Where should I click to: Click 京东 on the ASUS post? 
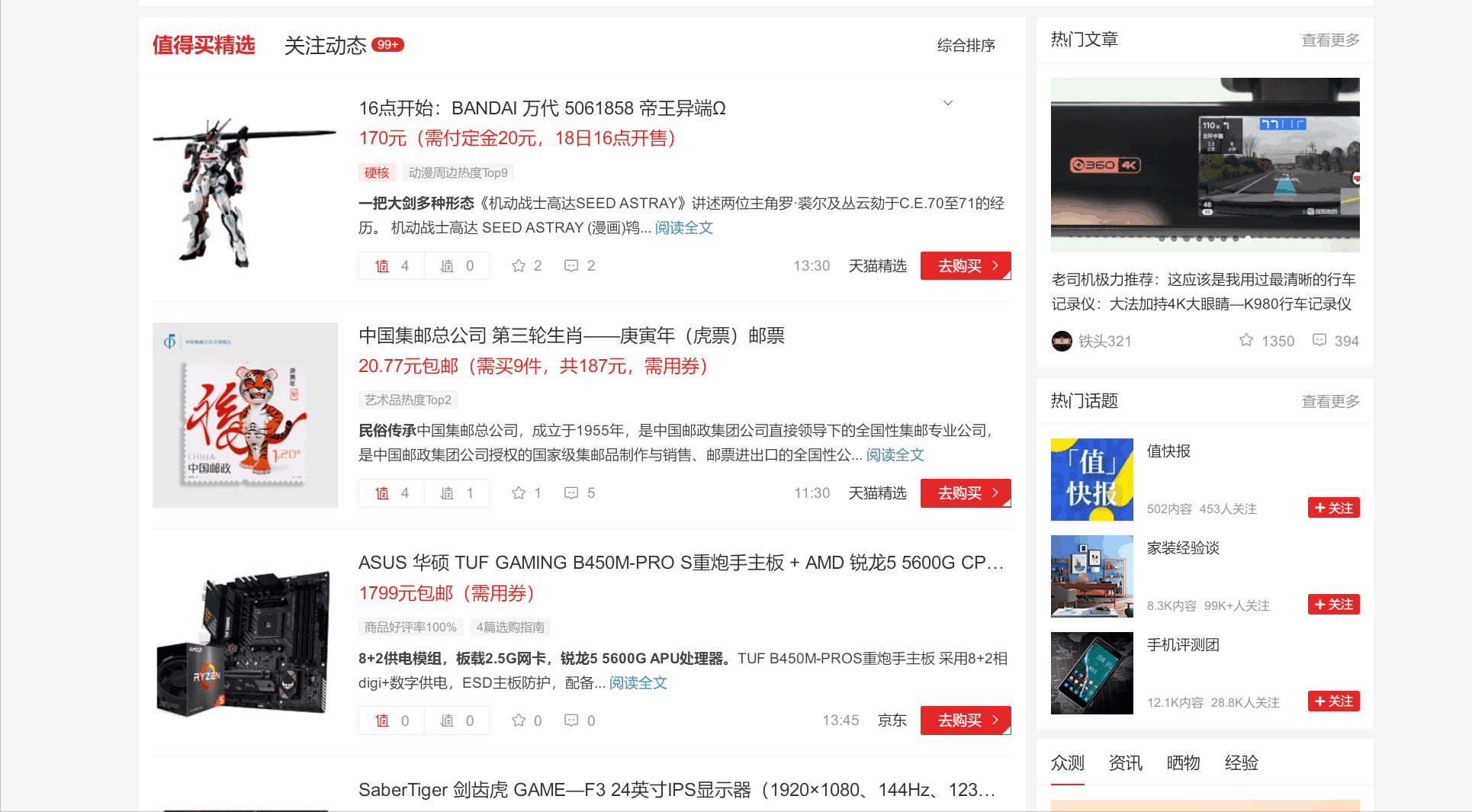point(892,720)
